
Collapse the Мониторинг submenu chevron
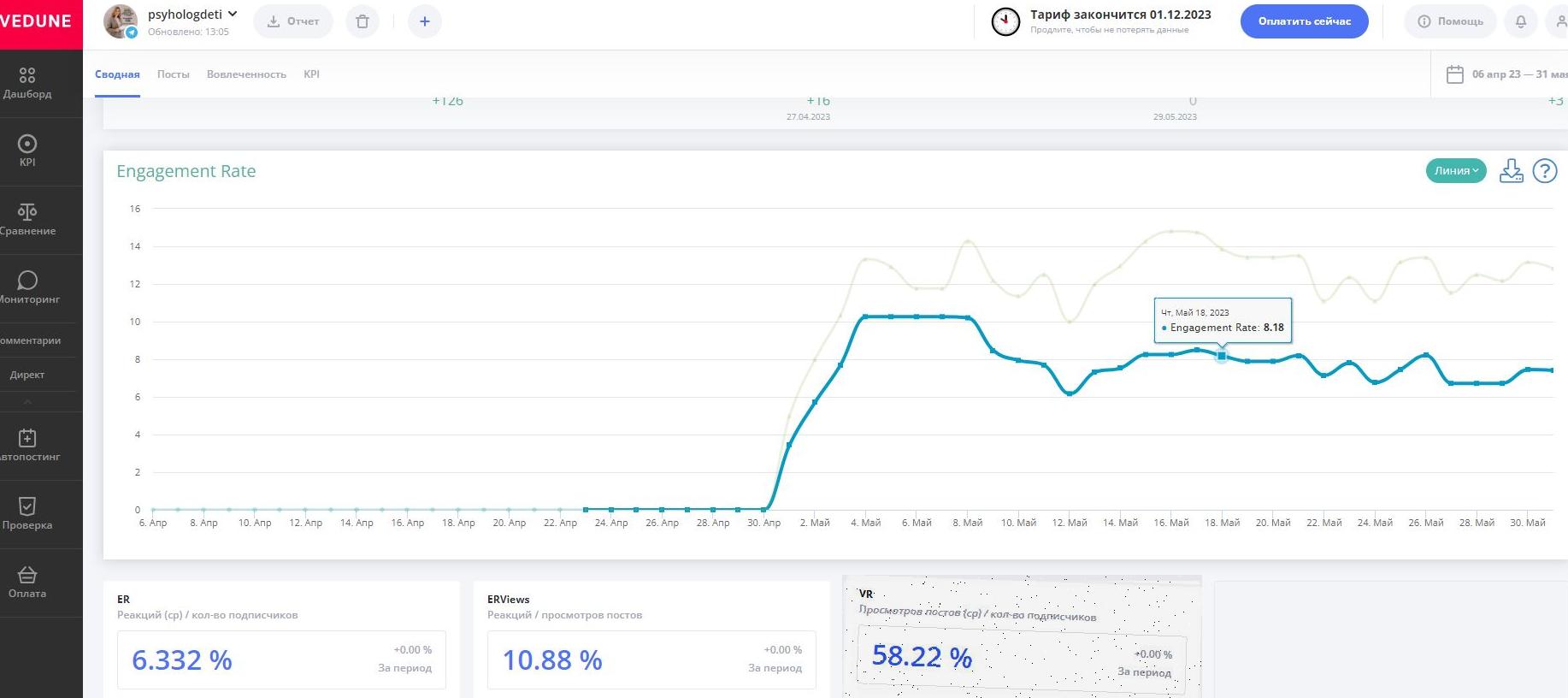tap(27, 401)
